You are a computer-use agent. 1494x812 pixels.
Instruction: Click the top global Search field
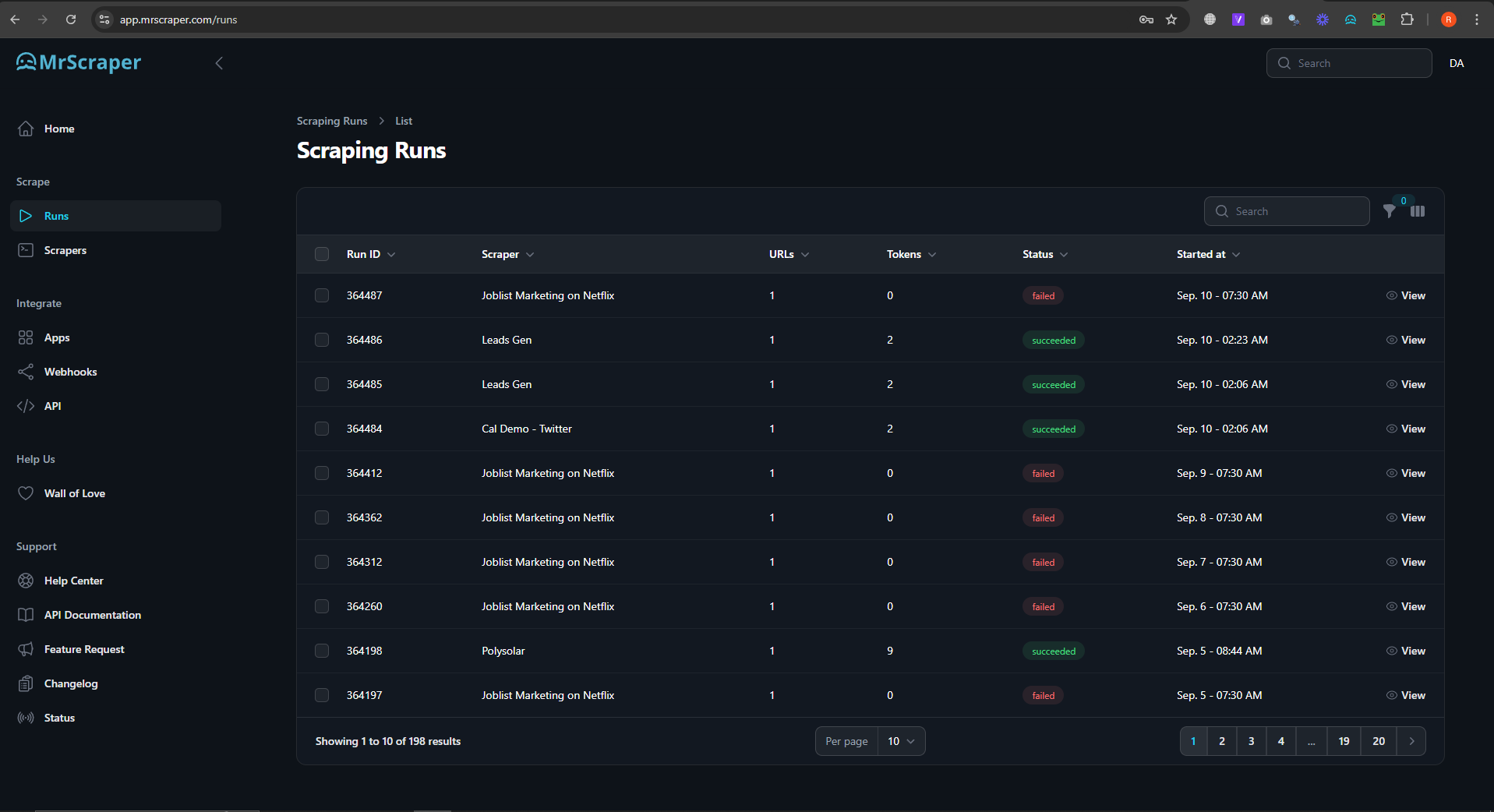point(1349,63)
